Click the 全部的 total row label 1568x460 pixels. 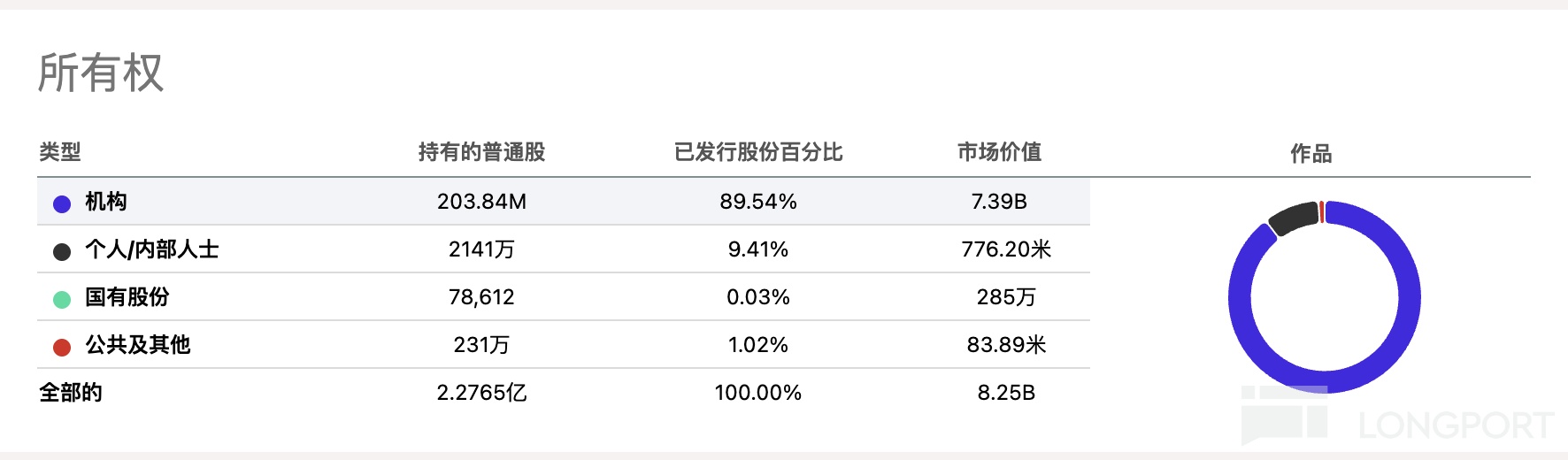(x=71, y=393)
